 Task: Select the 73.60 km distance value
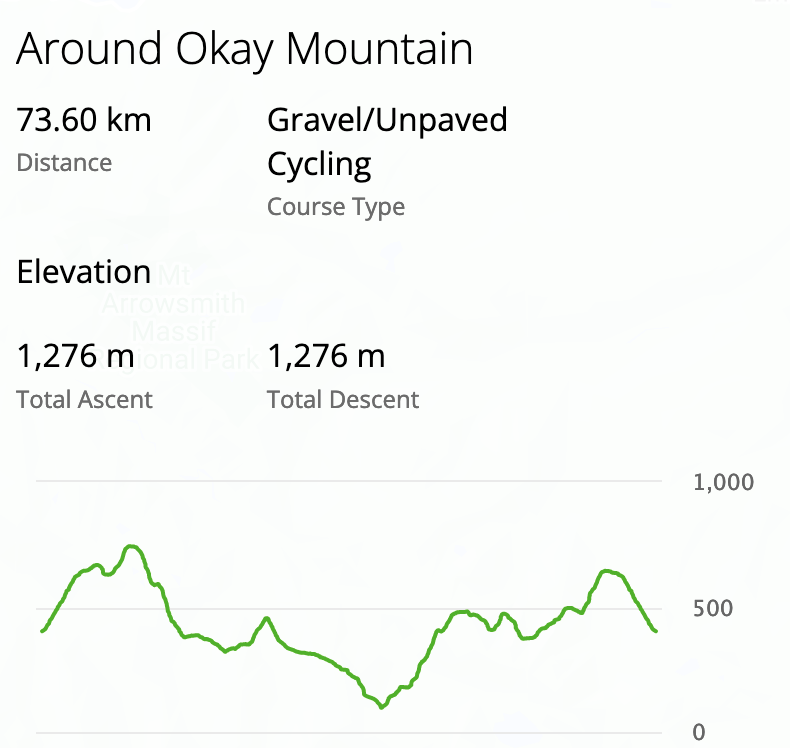click(84, 121)
